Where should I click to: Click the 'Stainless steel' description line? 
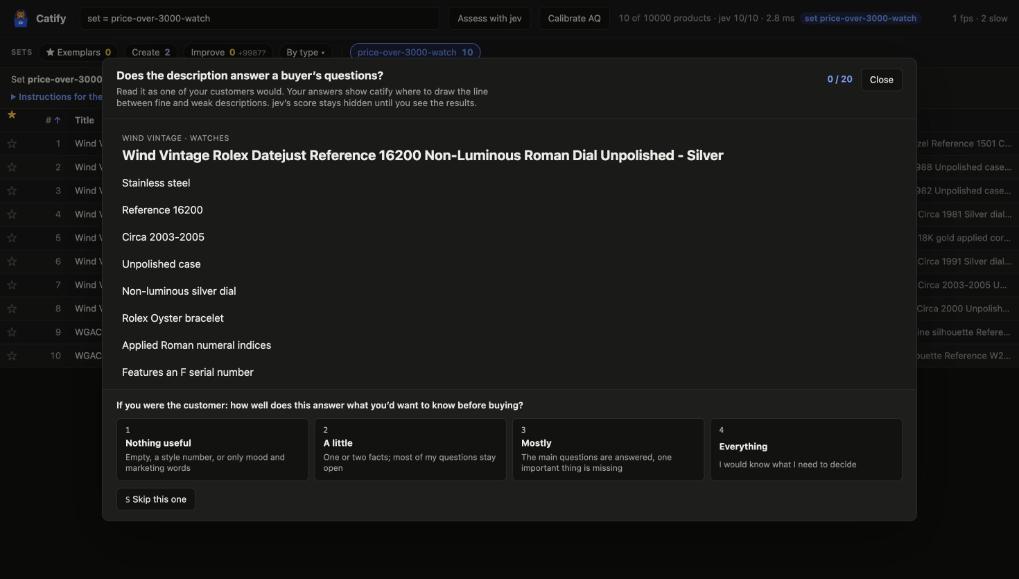point(156,183)
